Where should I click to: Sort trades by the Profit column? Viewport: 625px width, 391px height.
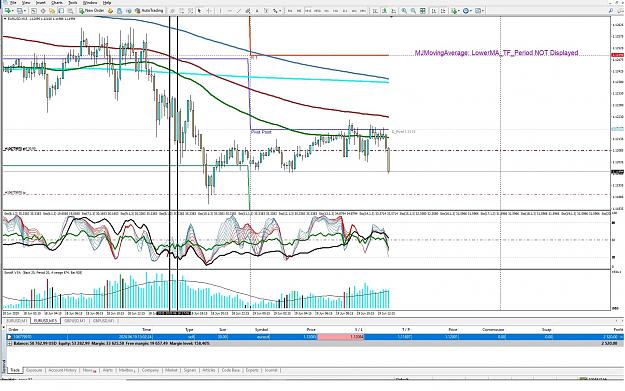[x=618, y=330]
